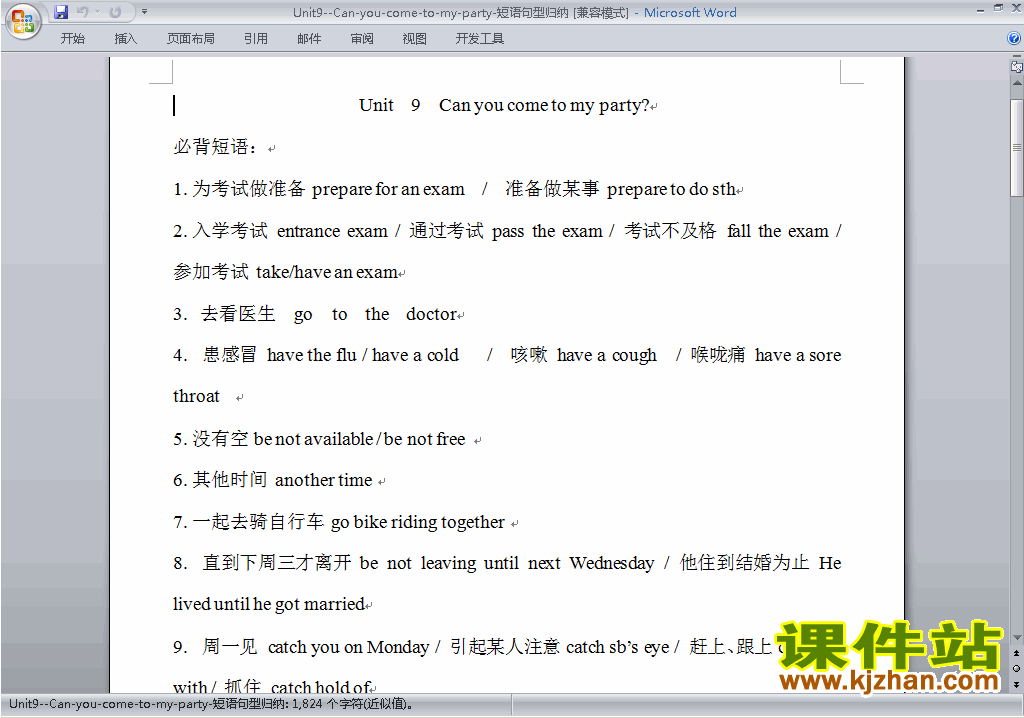Click the Chinese text '去看医生'

(238, 314)
